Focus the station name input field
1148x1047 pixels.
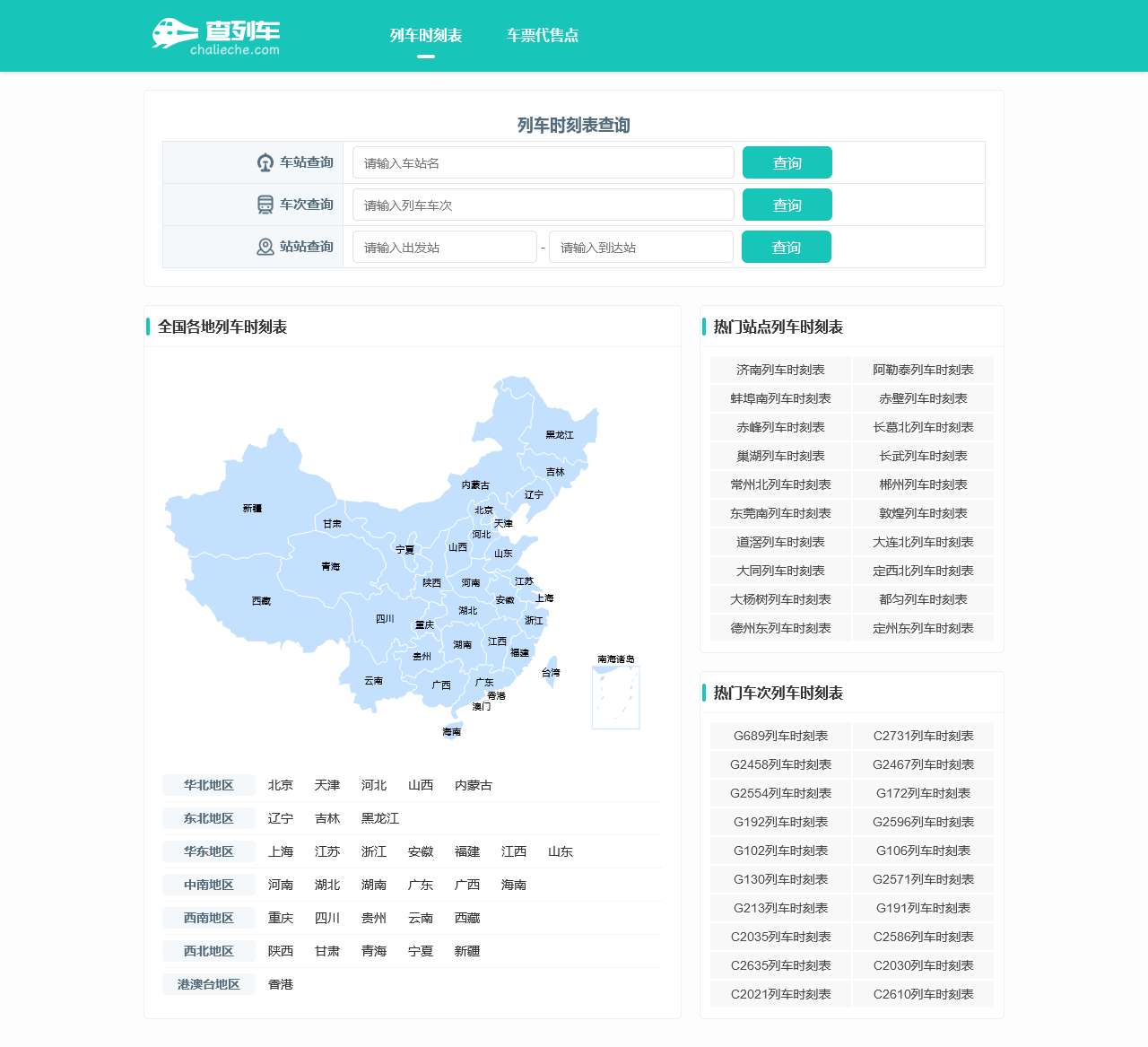(x=544, y=162)
